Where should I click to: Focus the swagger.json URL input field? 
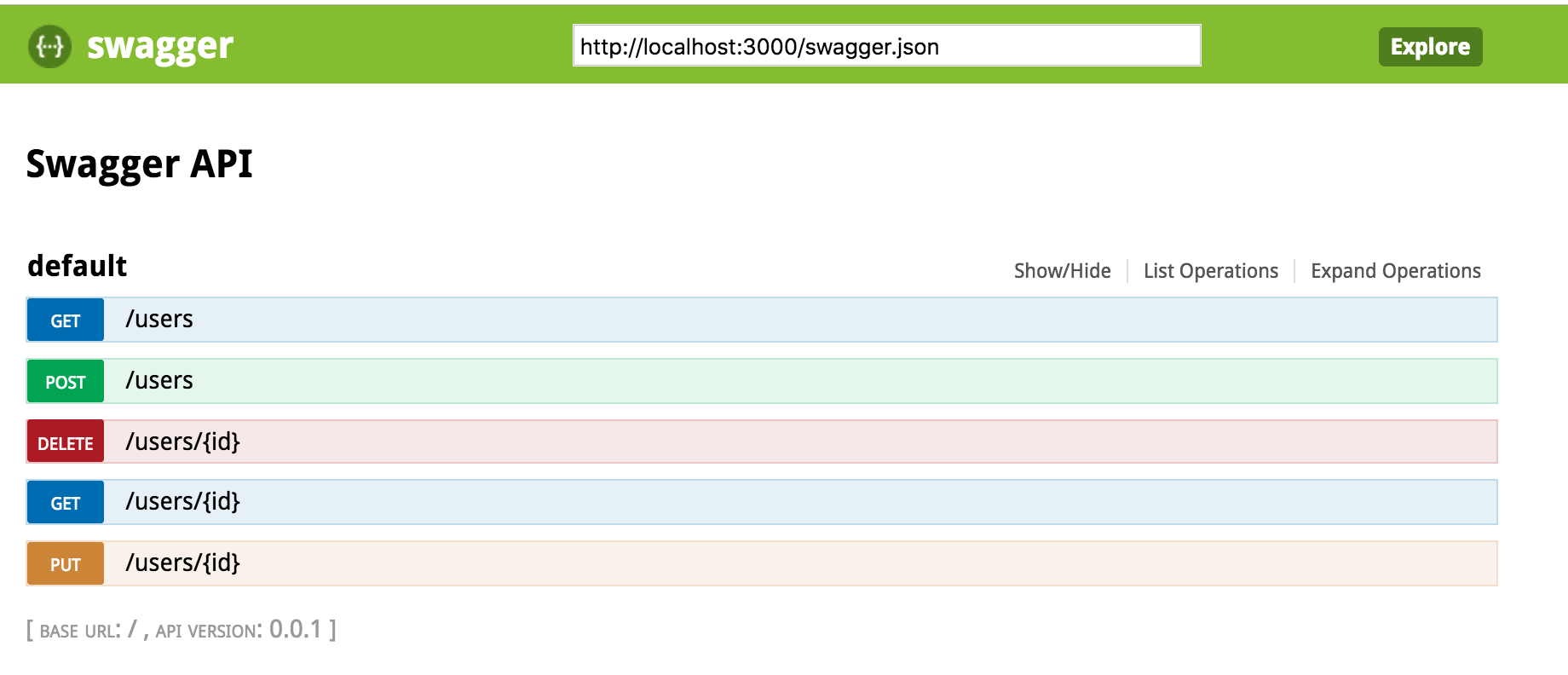coord(886,46)
